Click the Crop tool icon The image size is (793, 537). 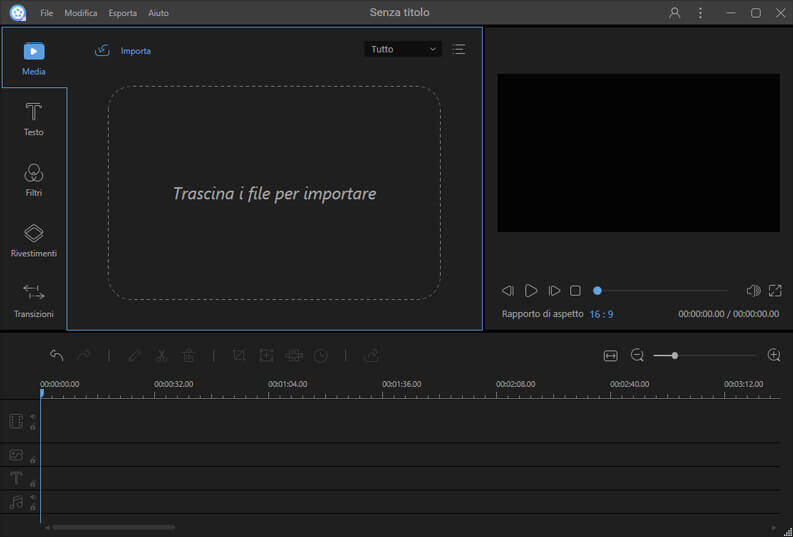tap(239, 355)
